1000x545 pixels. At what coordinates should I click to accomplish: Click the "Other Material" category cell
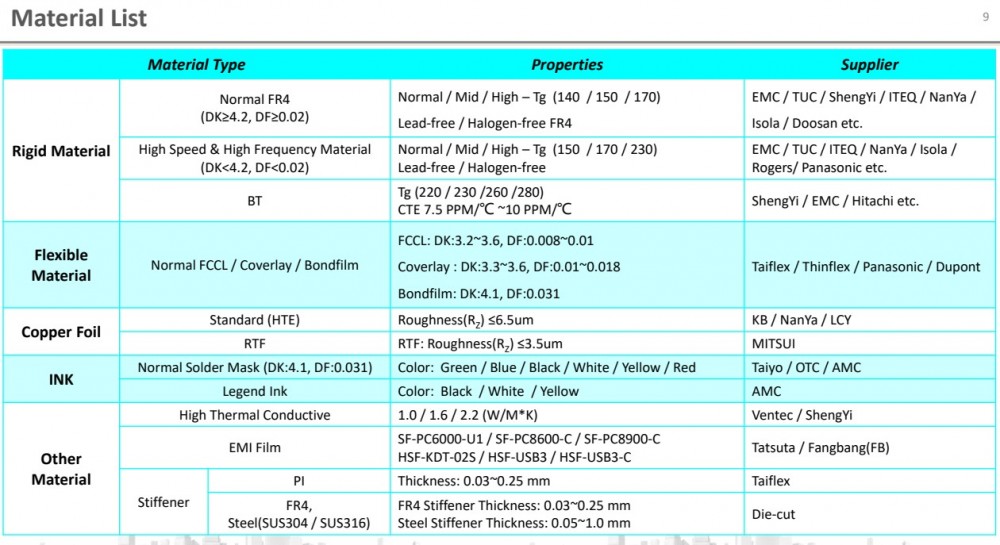coord(61,469)
